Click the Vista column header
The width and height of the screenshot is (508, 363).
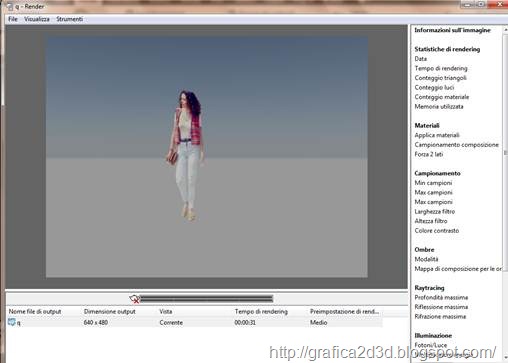coord(166,311)
